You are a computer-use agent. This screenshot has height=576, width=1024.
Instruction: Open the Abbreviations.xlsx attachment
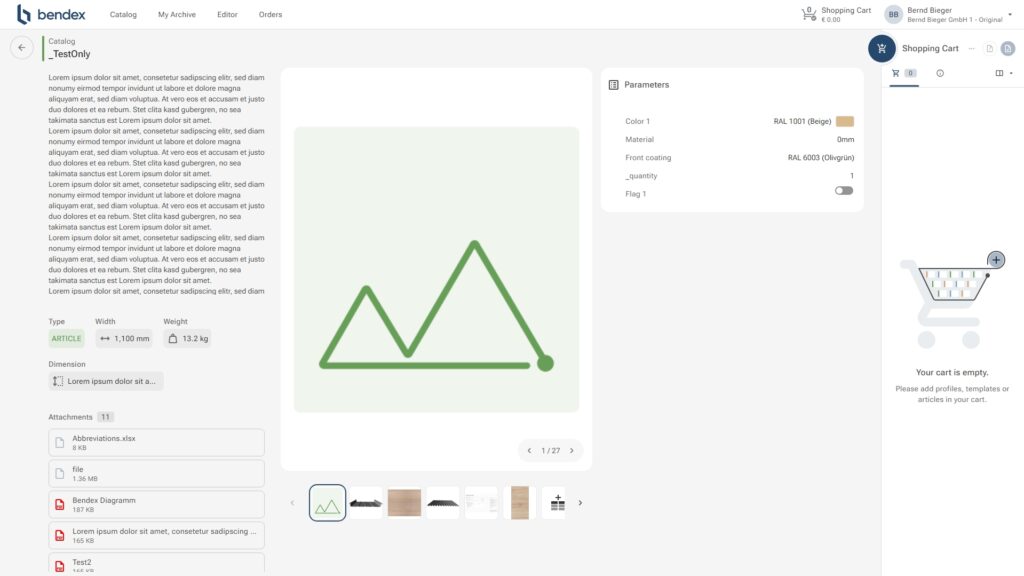pyautogui.click(x=156, y=442)
